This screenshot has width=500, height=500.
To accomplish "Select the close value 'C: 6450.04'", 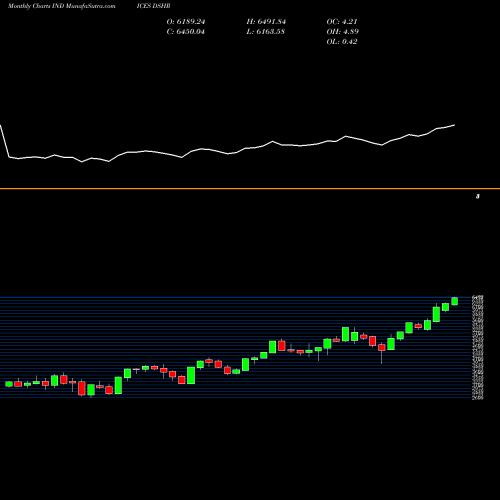I will click(x=186, y=32).
